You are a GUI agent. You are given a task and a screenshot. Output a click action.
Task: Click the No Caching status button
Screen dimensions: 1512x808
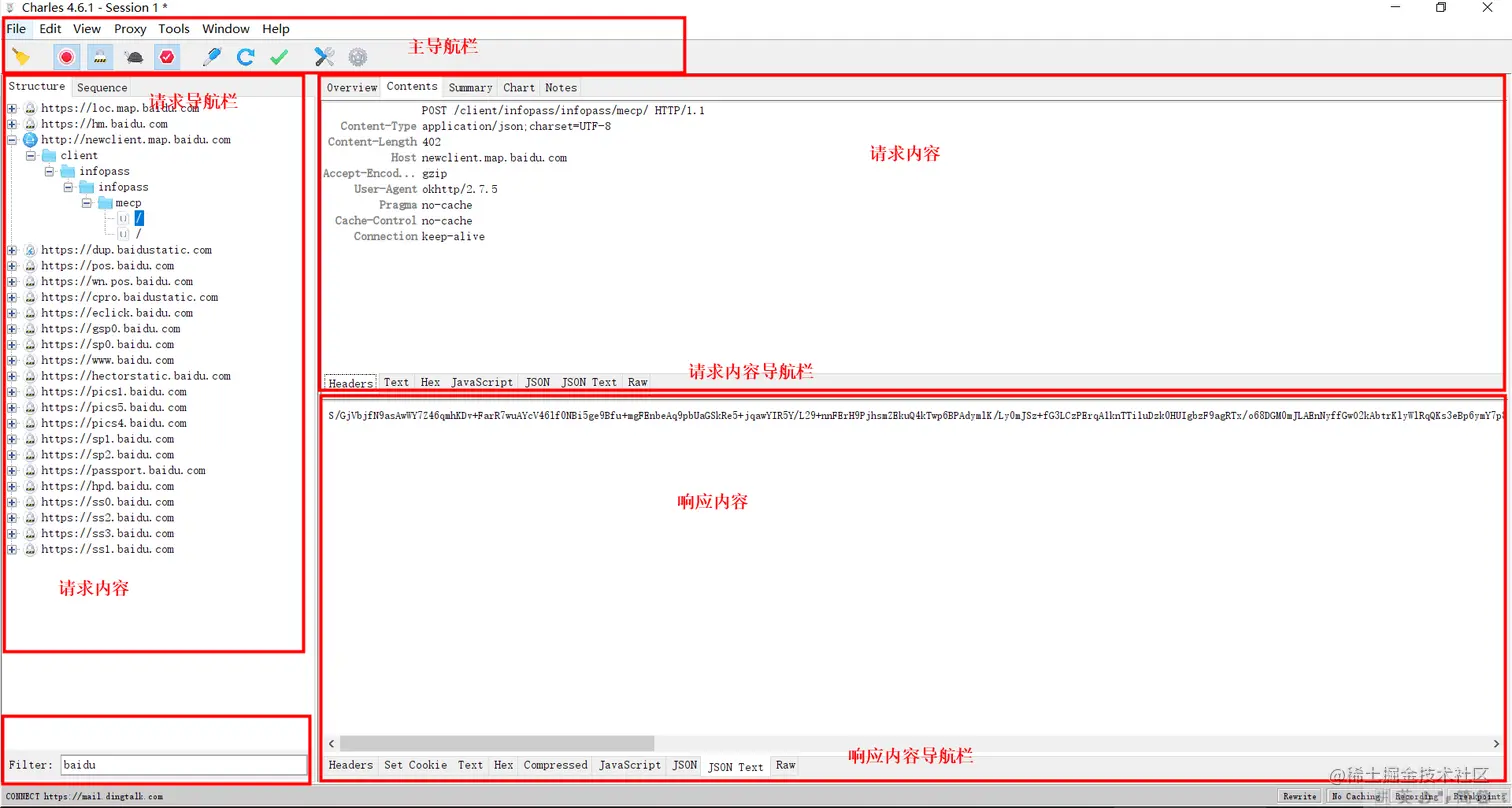[1356, 797]
